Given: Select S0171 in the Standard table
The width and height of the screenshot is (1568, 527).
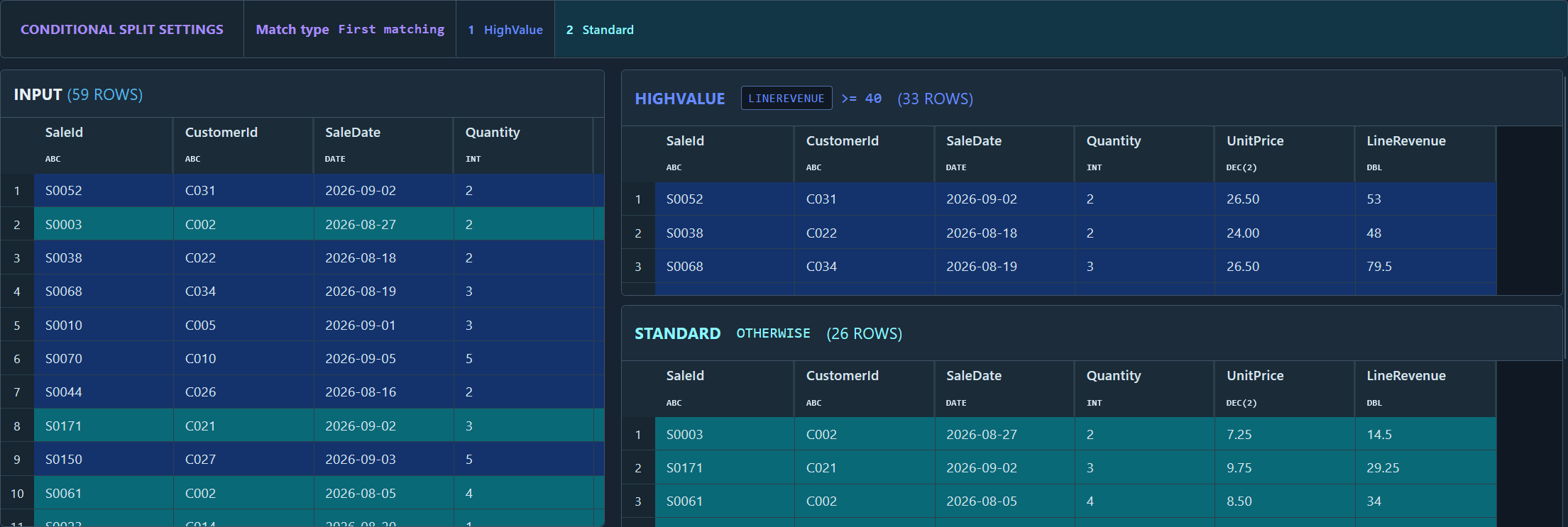Looking at the screenshot, I should (x=724, y=467).
